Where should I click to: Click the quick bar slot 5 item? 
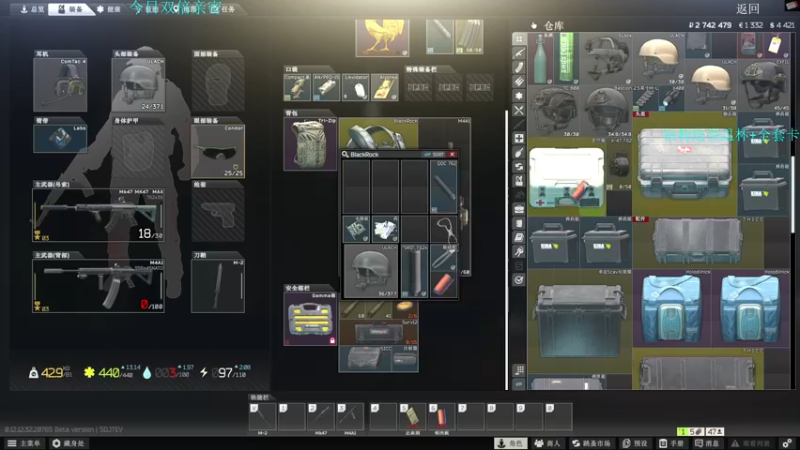pyautogui.click(x=412, y=416)
